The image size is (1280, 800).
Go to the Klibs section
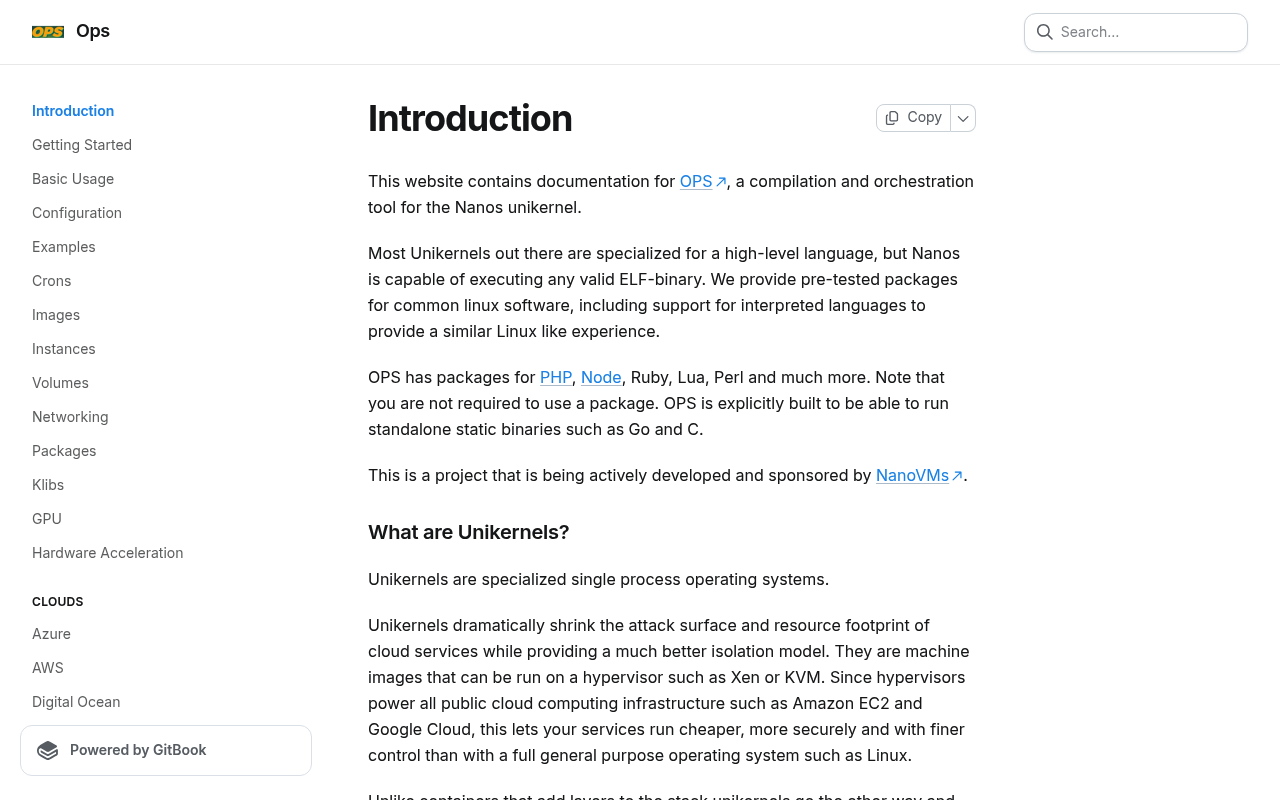tap(48, 485)
